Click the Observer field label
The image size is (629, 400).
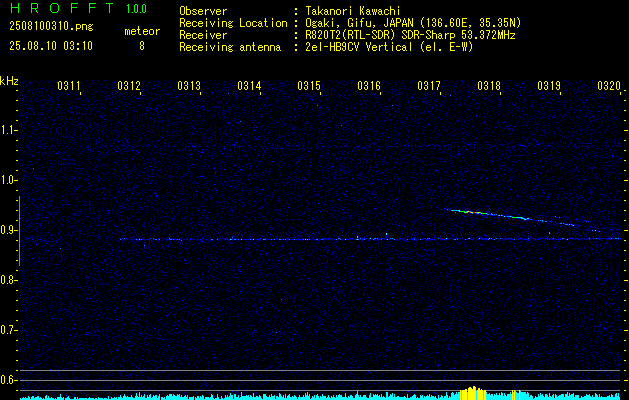(x=203, y=11)
